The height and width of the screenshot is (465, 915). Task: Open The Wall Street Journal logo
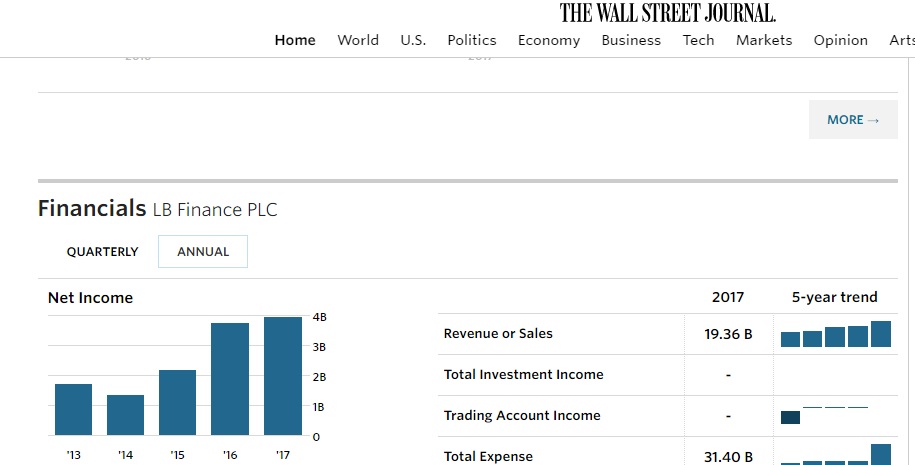668,13
